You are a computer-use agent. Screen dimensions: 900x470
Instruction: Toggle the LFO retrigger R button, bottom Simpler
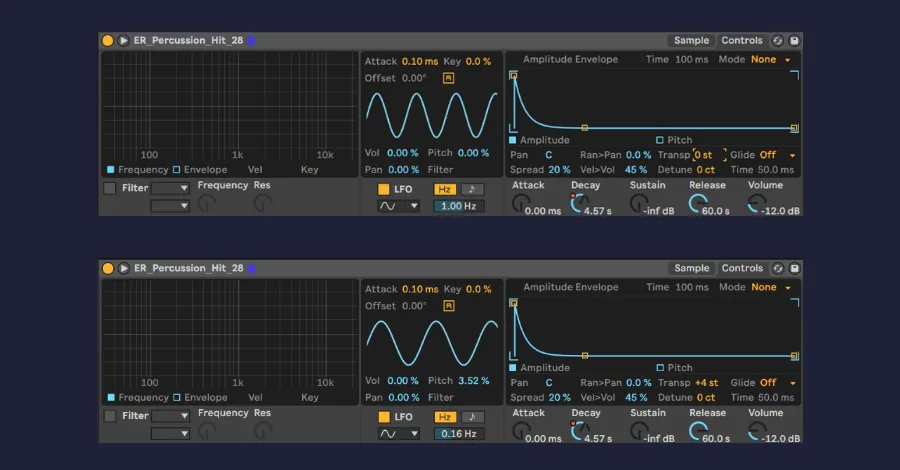coord(449,306)
